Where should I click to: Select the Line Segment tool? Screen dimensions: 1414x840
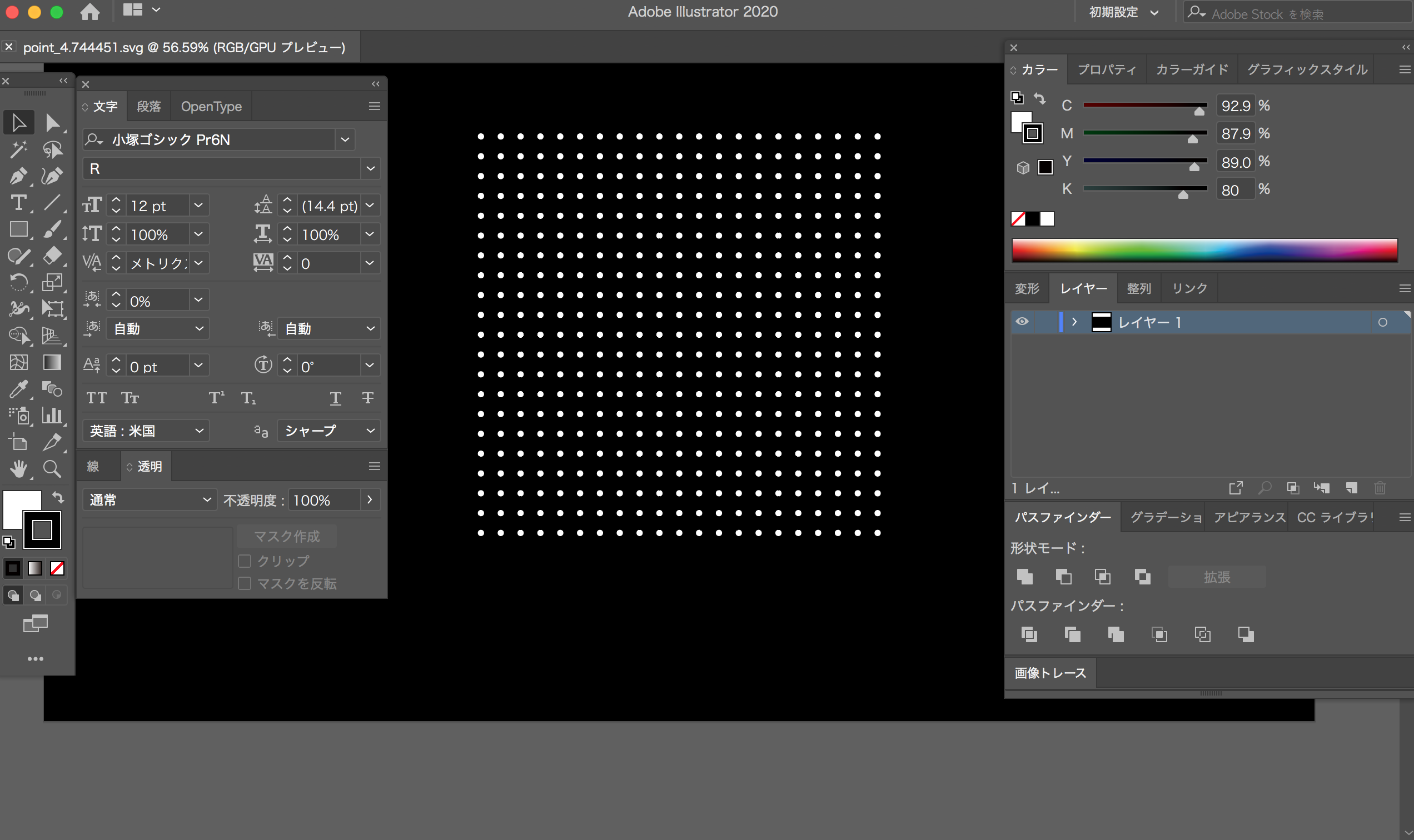point(52,203)
